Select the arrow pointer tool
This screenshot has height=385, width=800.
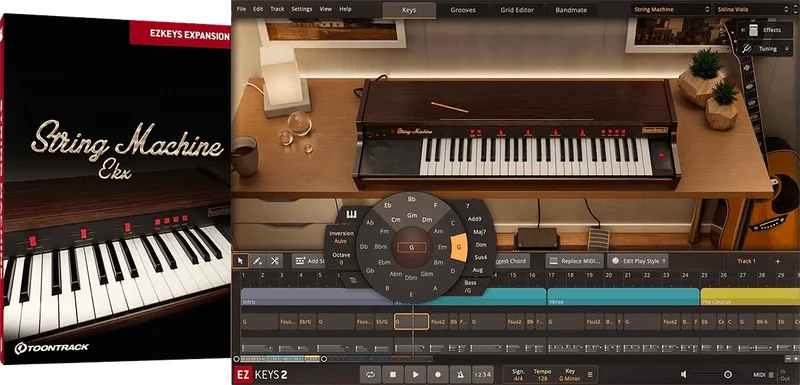pyautogui.click(x=240, y=261)
